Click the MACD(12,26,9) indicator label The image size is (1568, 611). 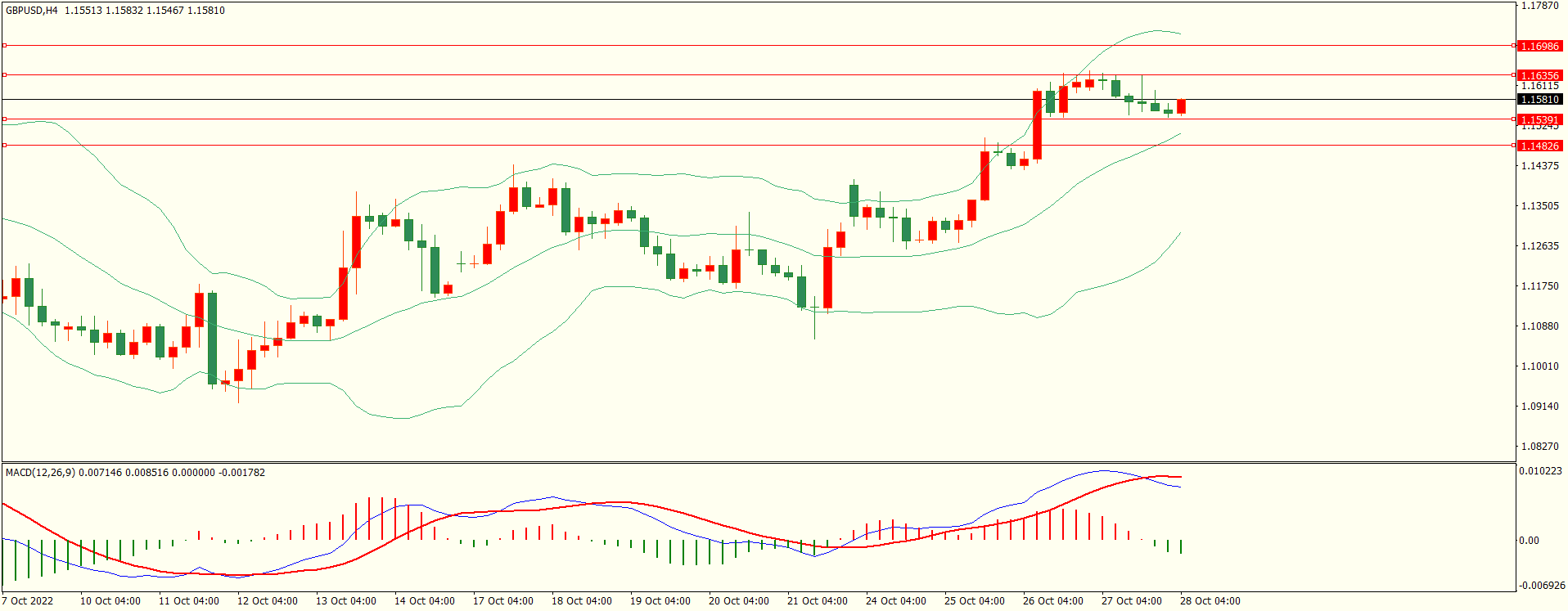click(x=40, y=473)
